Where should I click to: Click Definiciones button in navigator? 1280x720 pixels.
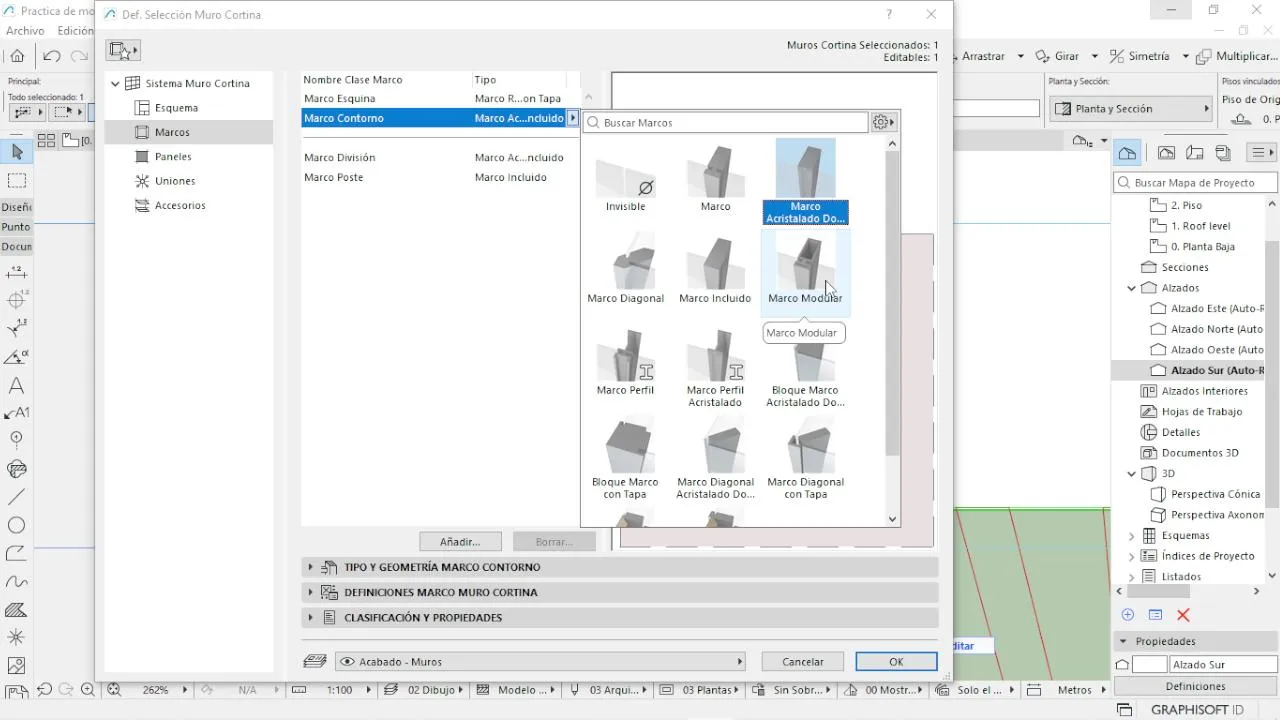(x=1195, y=686)
